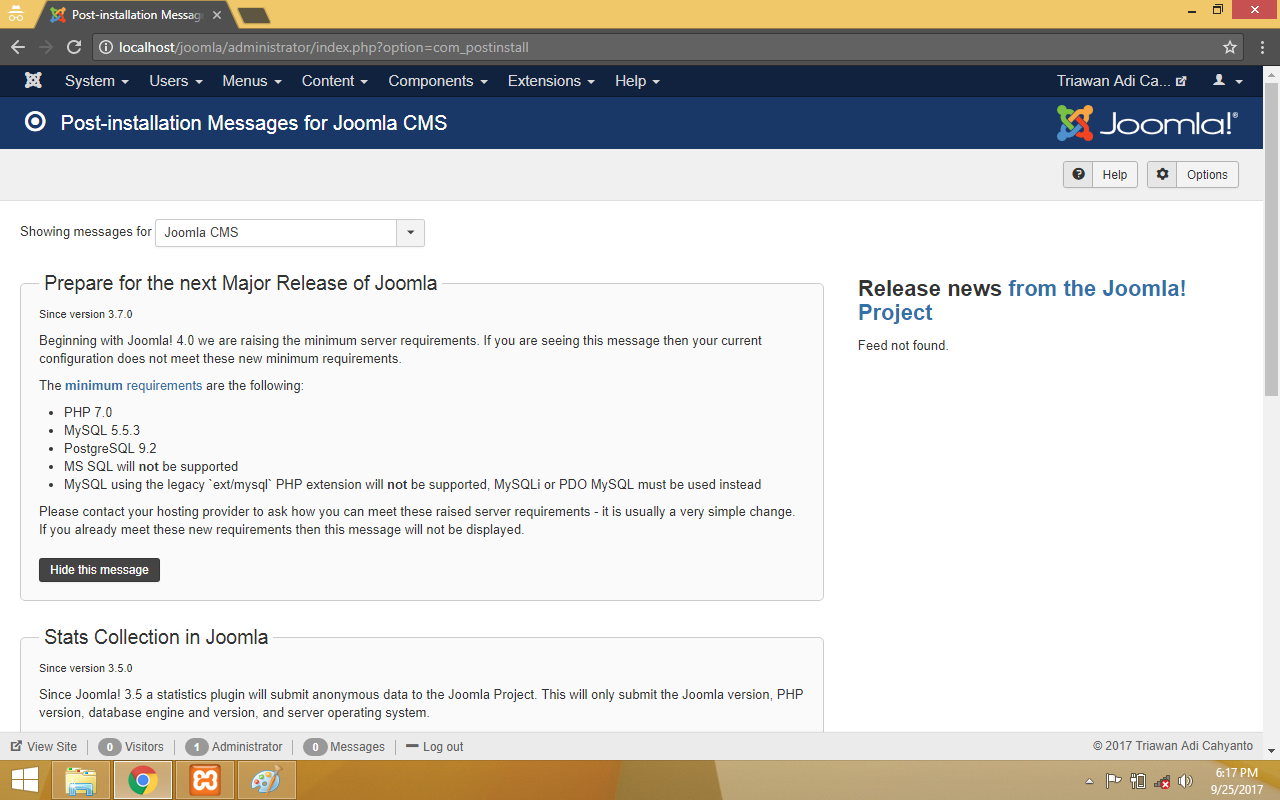
Task: Open the Content menu
Action: click(335, 81)
